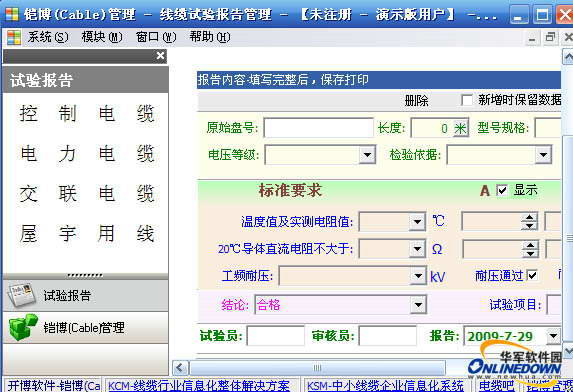573x392 pixels.
Task: Restore the inner document window
Action: (x=550, y=37)
